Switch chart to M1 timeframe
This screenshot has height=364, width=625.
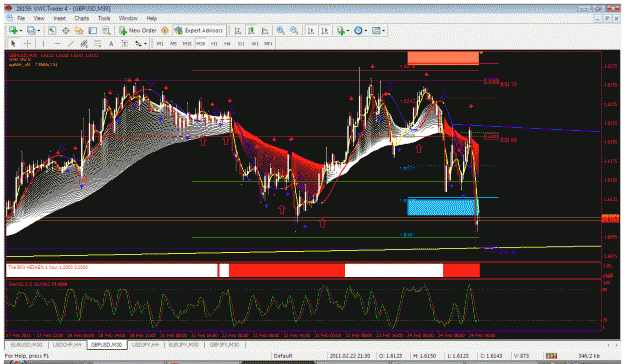click(x=160, y=43)
